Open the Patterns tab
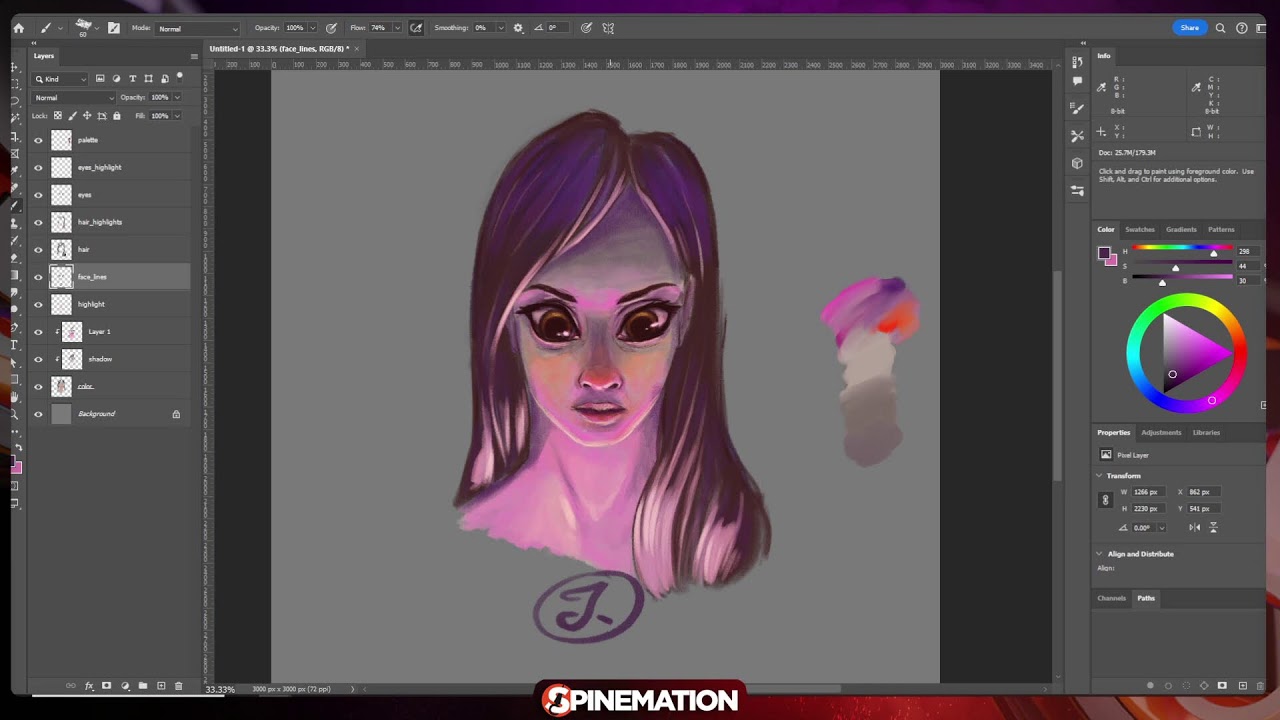Screen dimensions: 1280x720 (x=1221, y=229)
